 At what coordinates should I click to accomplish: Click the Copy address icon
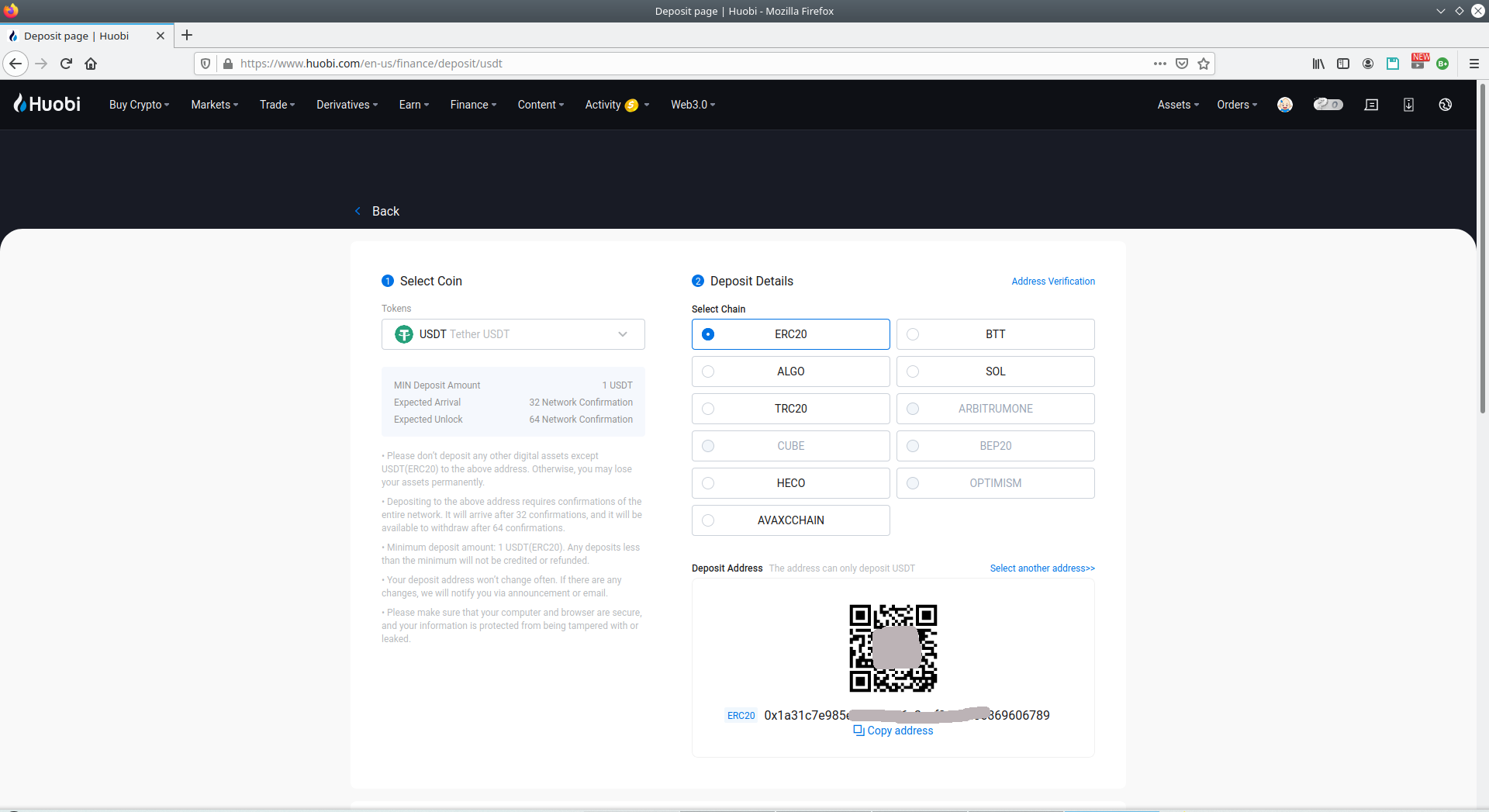(x=859, y=731)
